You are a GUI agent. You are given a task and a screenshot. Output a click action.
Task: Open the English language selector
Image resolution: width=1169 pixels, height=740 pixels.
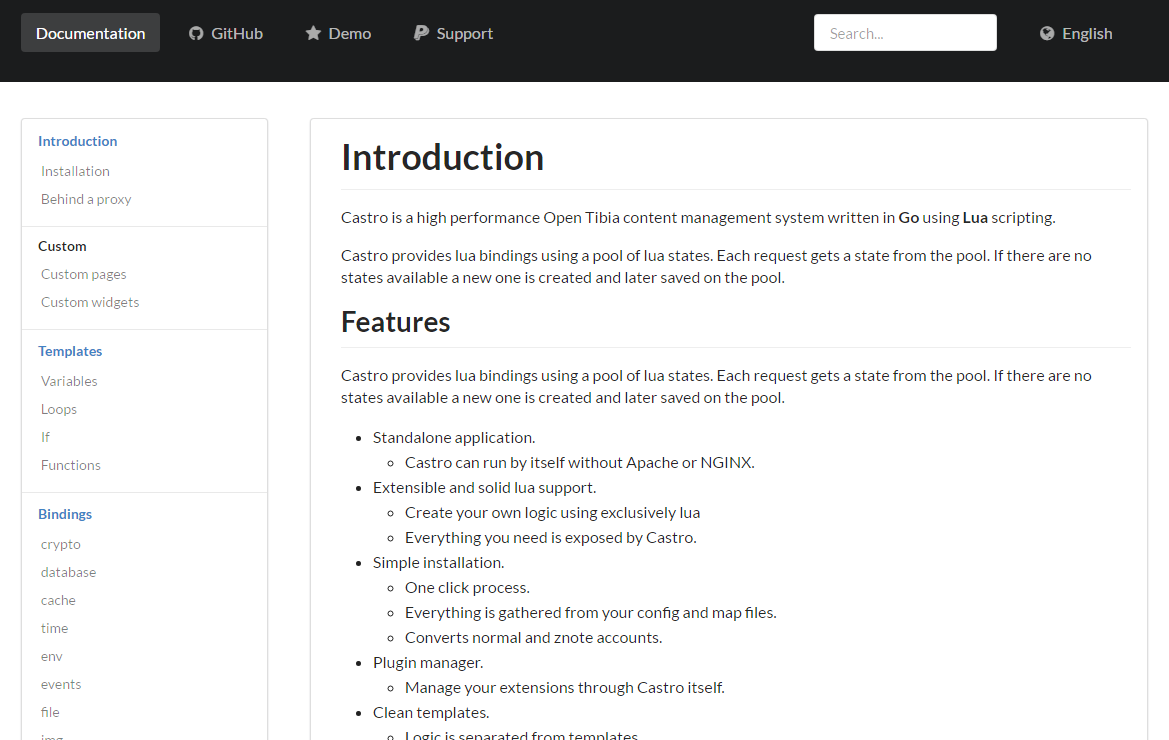(1076, 33)
